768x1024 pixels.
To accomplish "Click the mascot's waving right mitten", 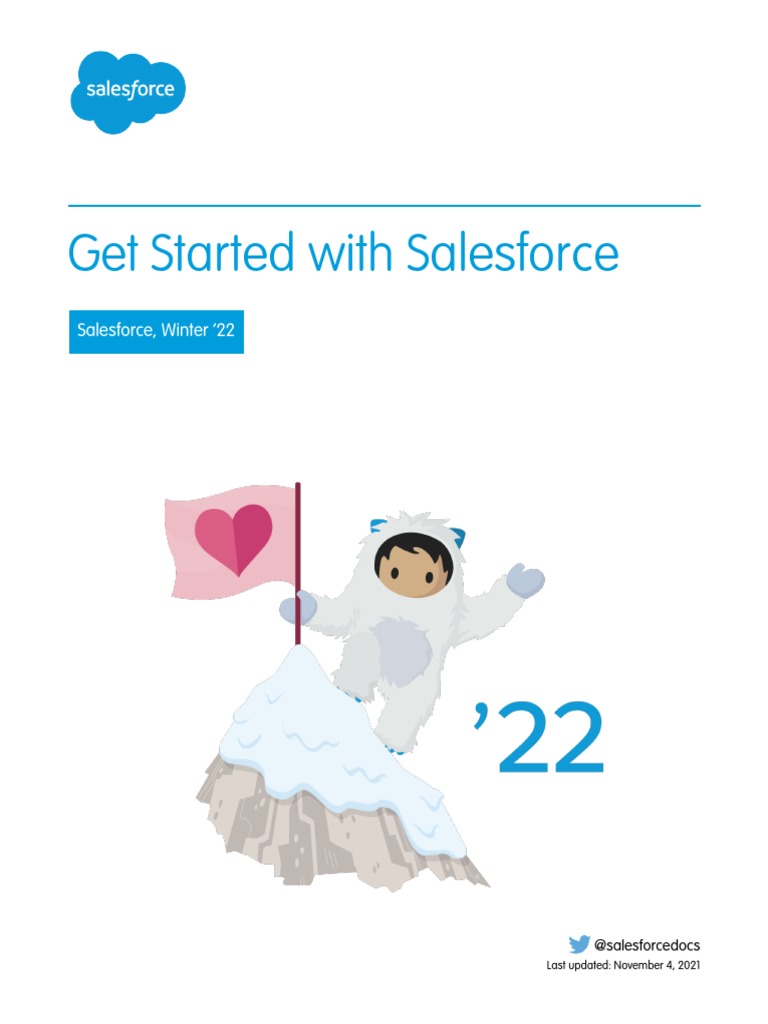I will 525,580.
